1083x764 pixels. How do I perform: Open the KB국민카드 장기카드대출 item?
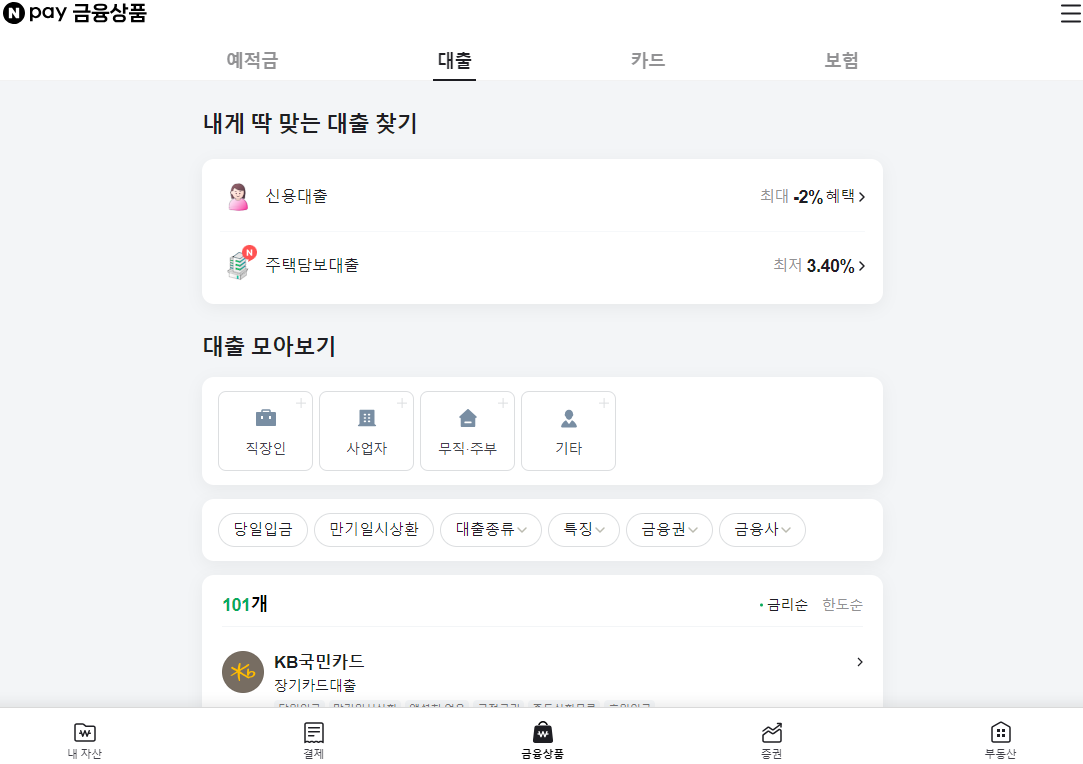point(542,670)
